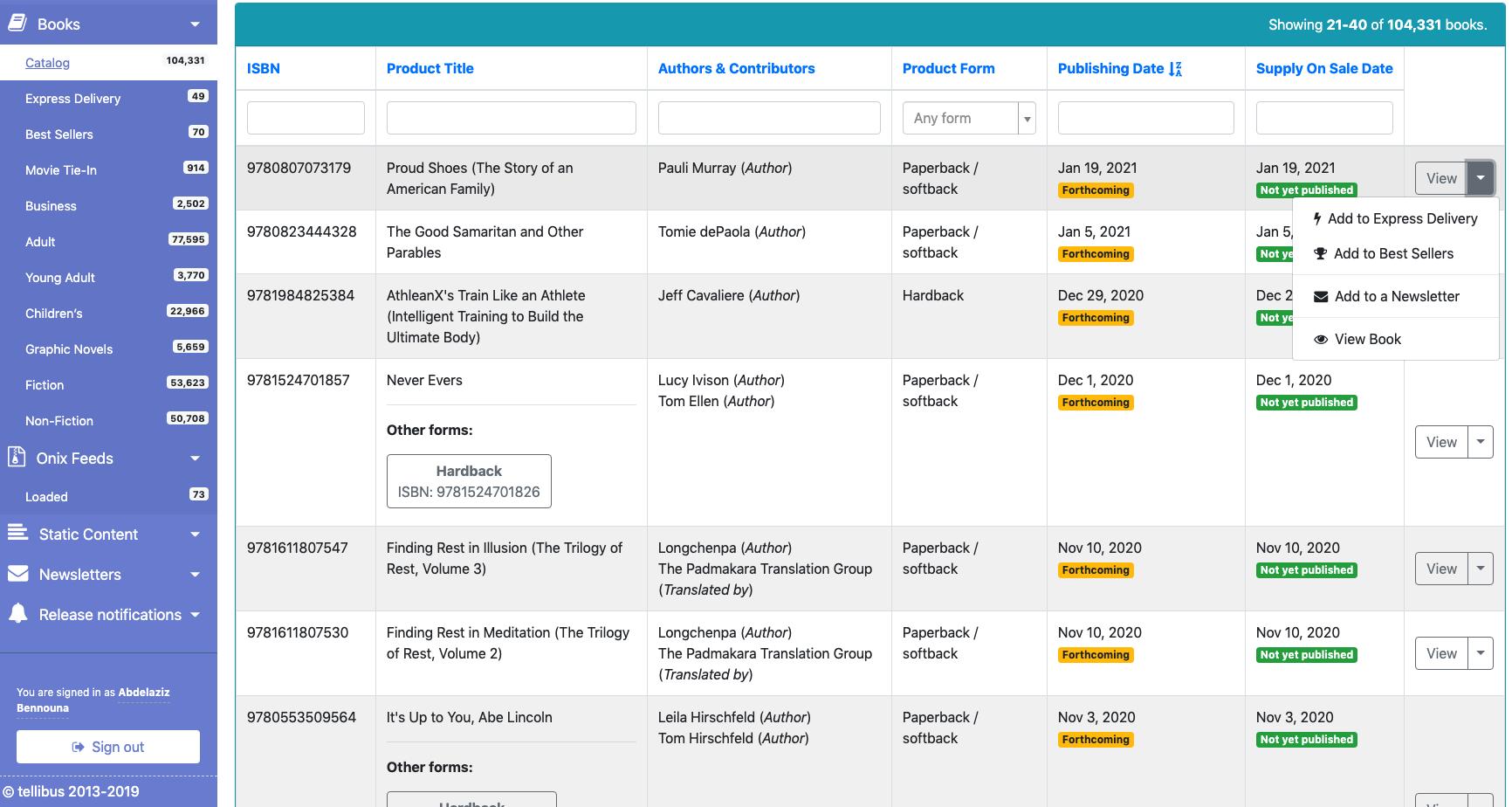Sort by Supply On Sale Date header
Viewport: 1512px width, 807px height.
1324,68
